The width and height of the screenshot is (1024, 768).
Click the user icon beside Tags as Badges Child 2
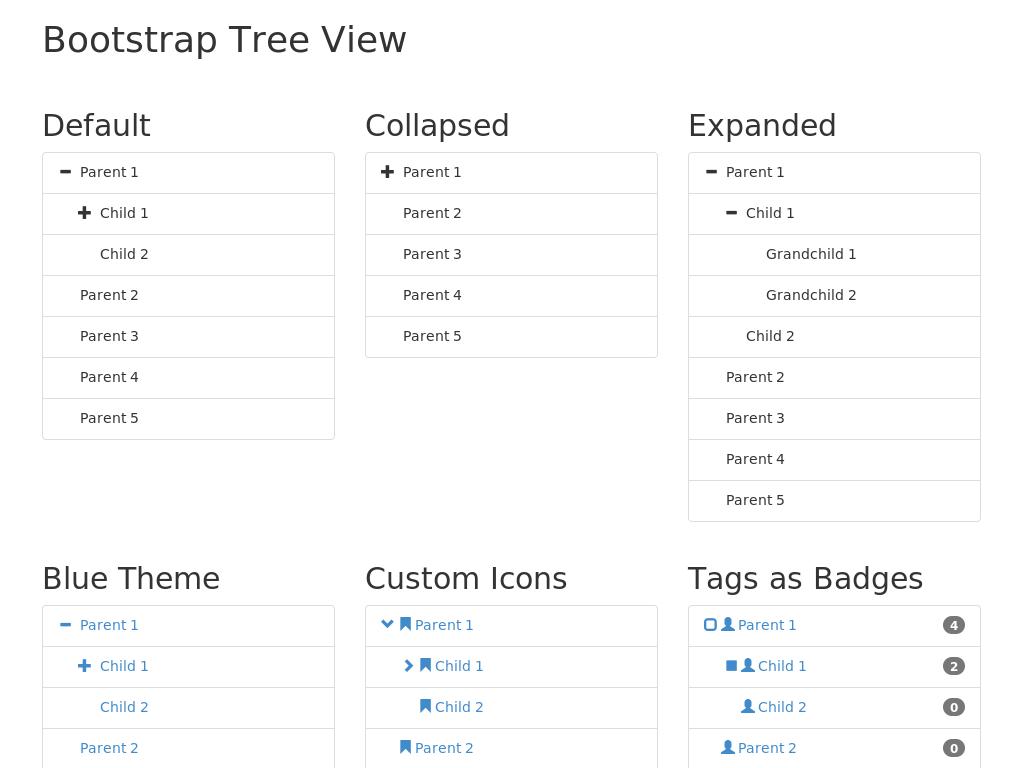pyautogui.click(x=748, y=706)
